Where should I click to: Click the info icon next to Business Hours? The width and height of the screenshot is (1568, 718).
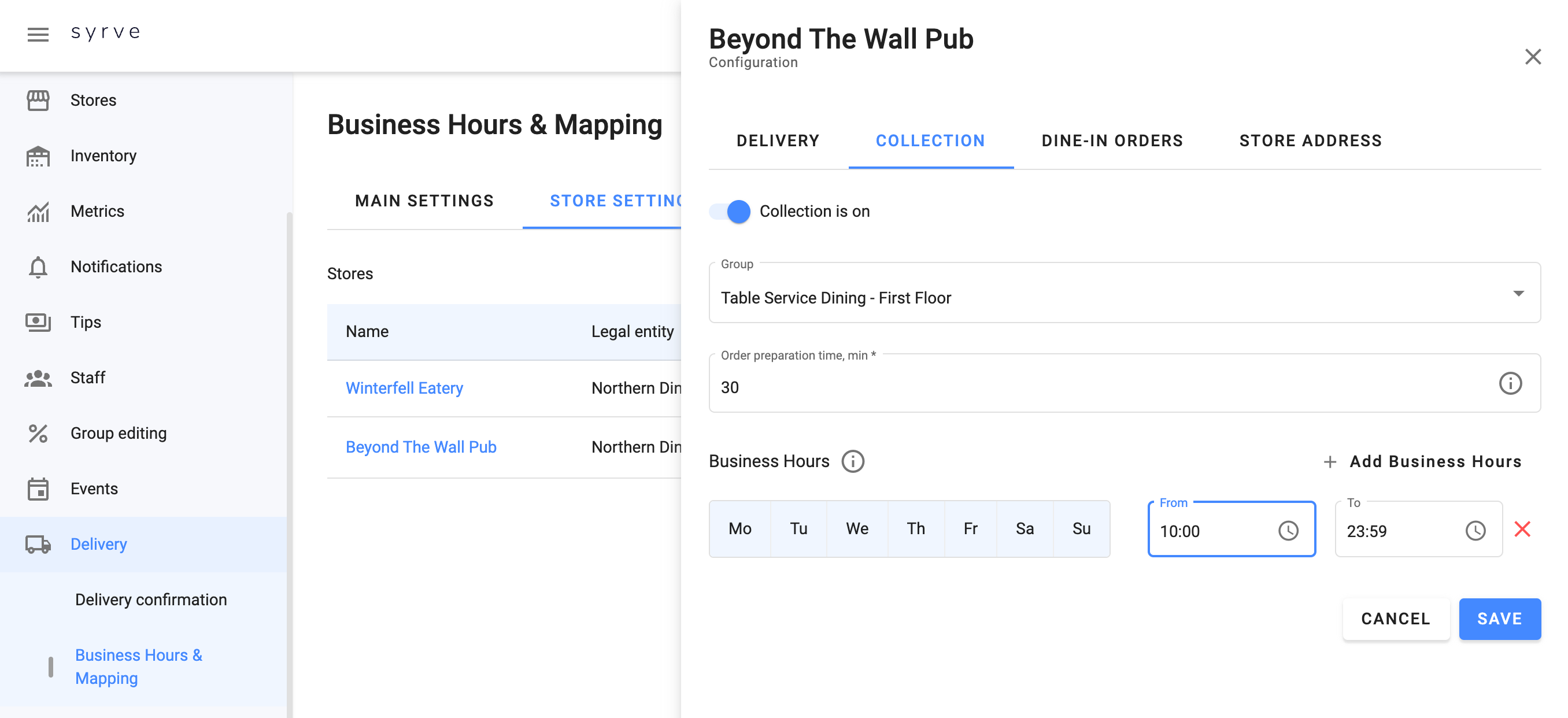pos(852,461)
